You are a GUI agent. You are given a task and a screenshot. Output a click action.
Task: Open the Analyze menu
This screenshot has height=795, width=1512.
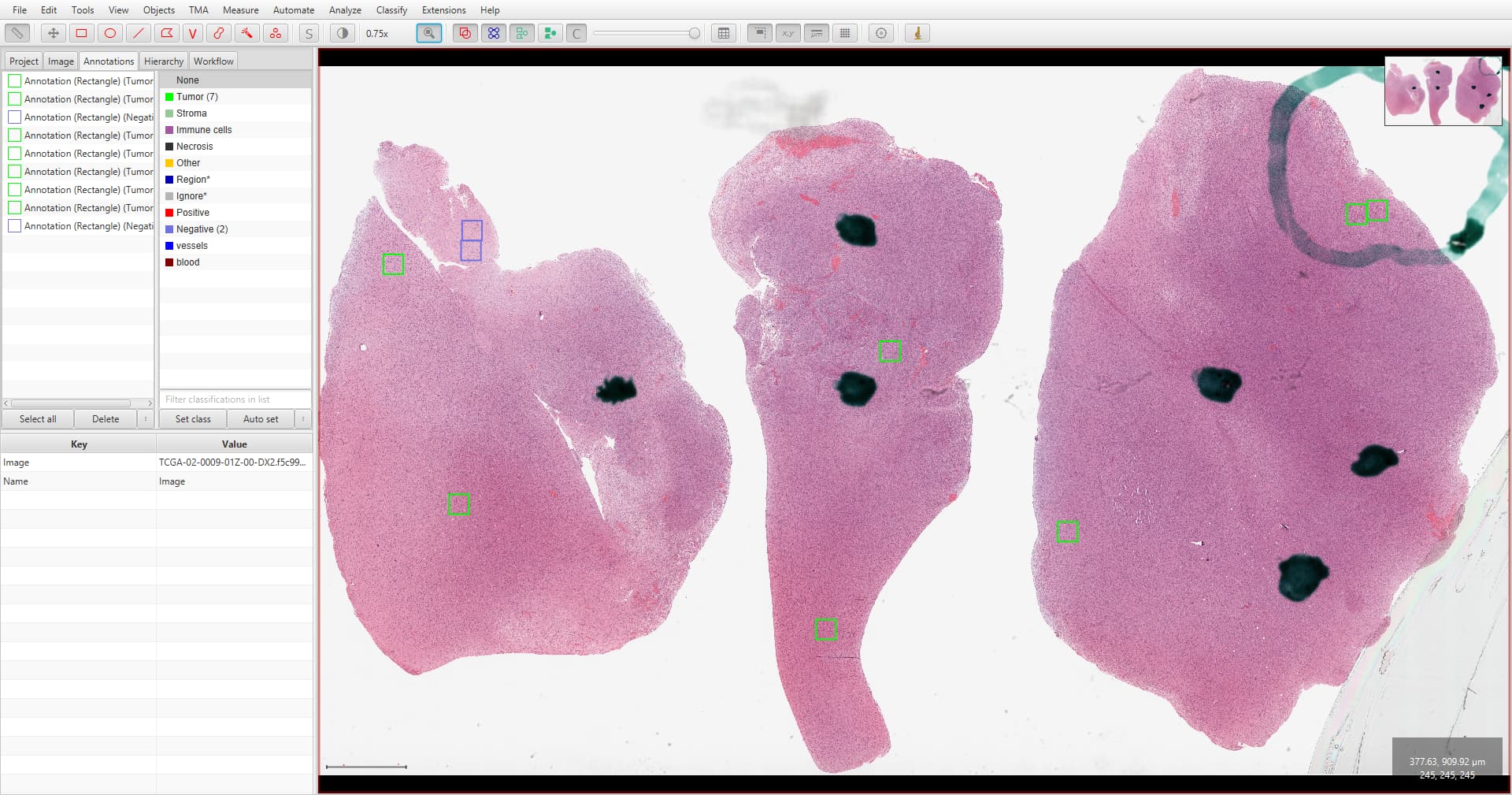[345, 9]
